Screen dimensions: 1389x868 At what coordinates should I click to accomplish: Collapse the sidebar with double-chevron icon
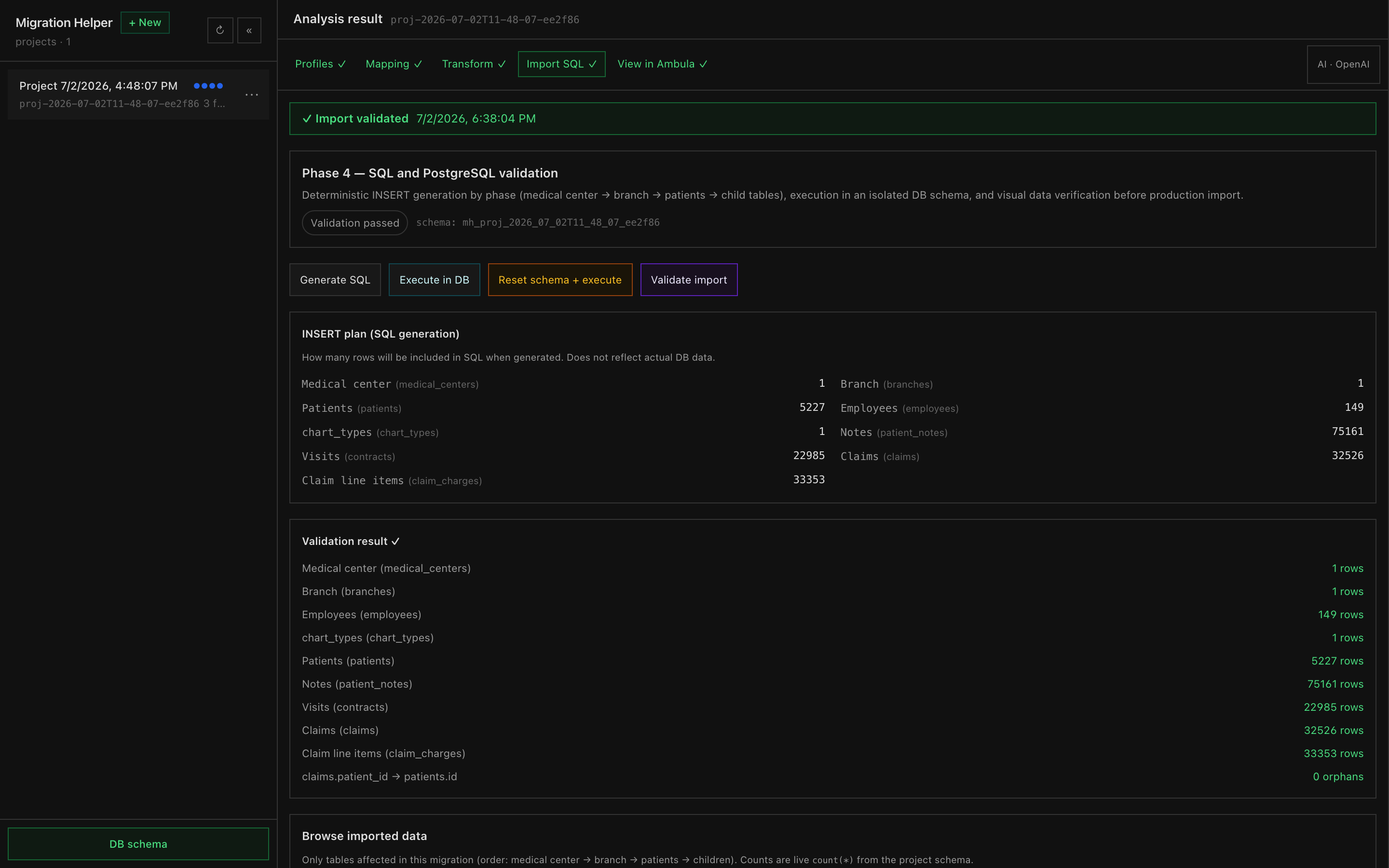tap(249, 30)
